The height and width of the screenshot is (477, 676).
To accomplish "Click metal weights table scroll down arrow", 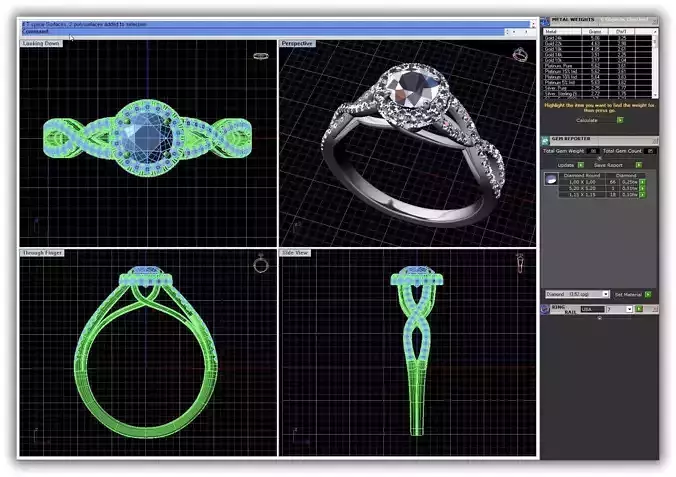I will [655, 95].
